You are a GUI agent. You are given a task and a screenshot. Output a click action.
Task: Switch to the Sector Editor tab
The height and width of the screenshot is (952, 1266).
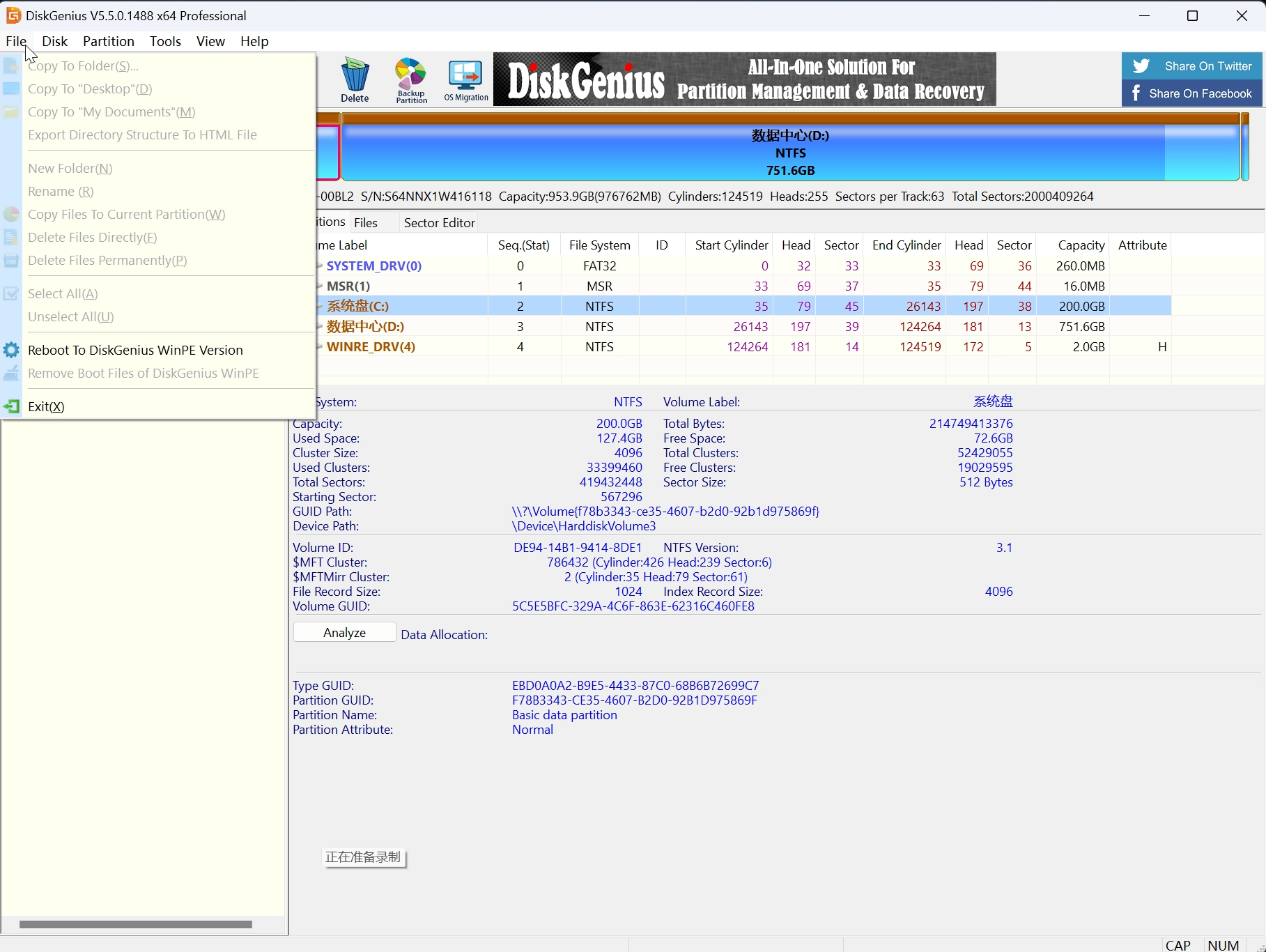point(439,222)
